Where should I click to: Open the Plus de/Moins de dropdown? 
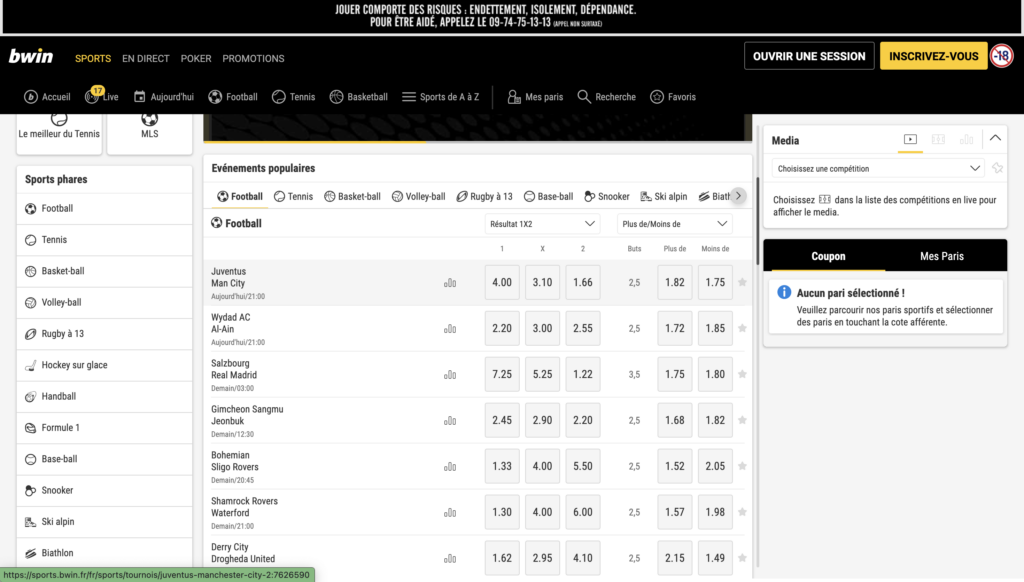pos(674,224)
